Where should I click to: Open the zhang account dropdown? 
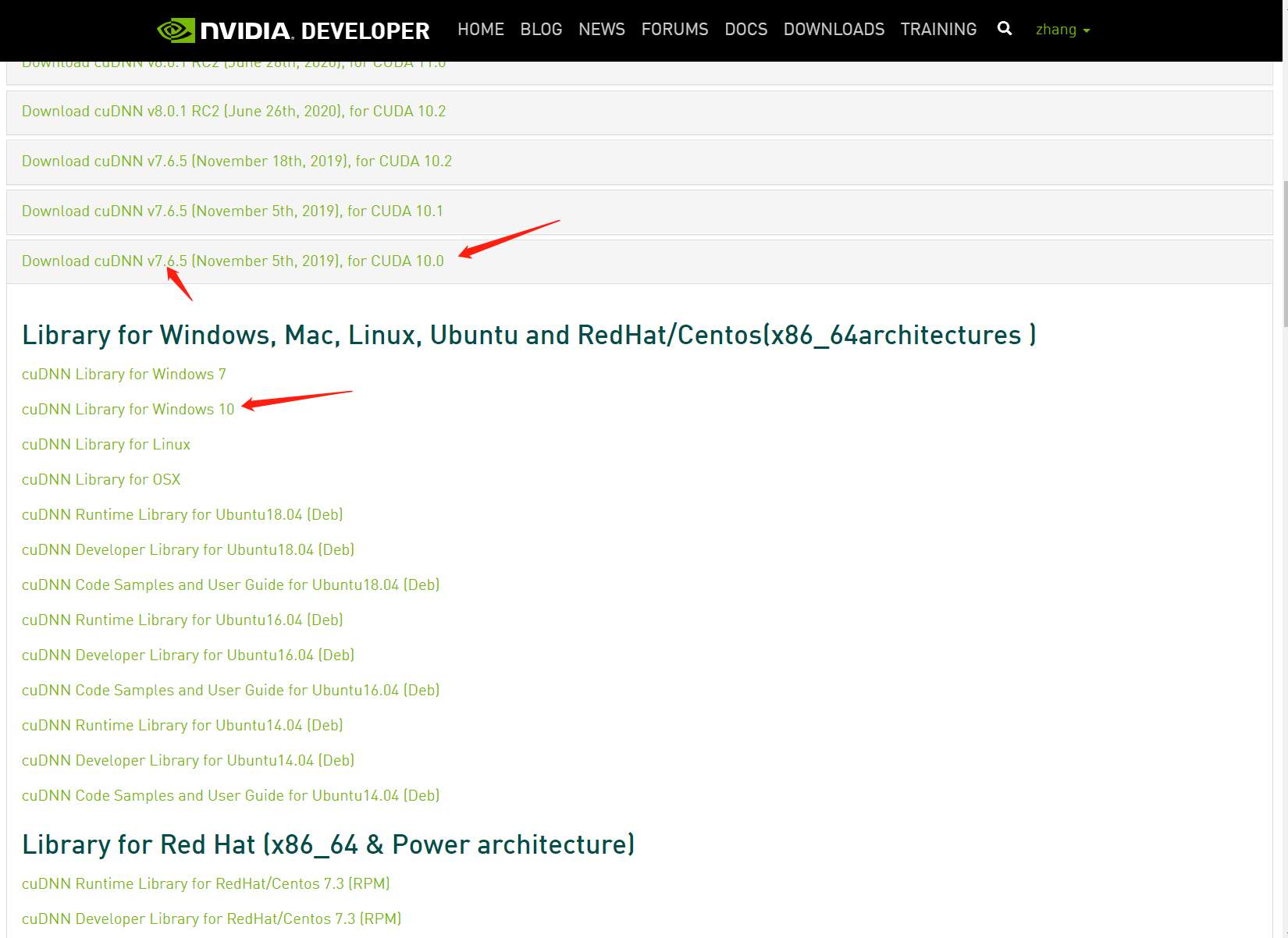[1062, 30]
